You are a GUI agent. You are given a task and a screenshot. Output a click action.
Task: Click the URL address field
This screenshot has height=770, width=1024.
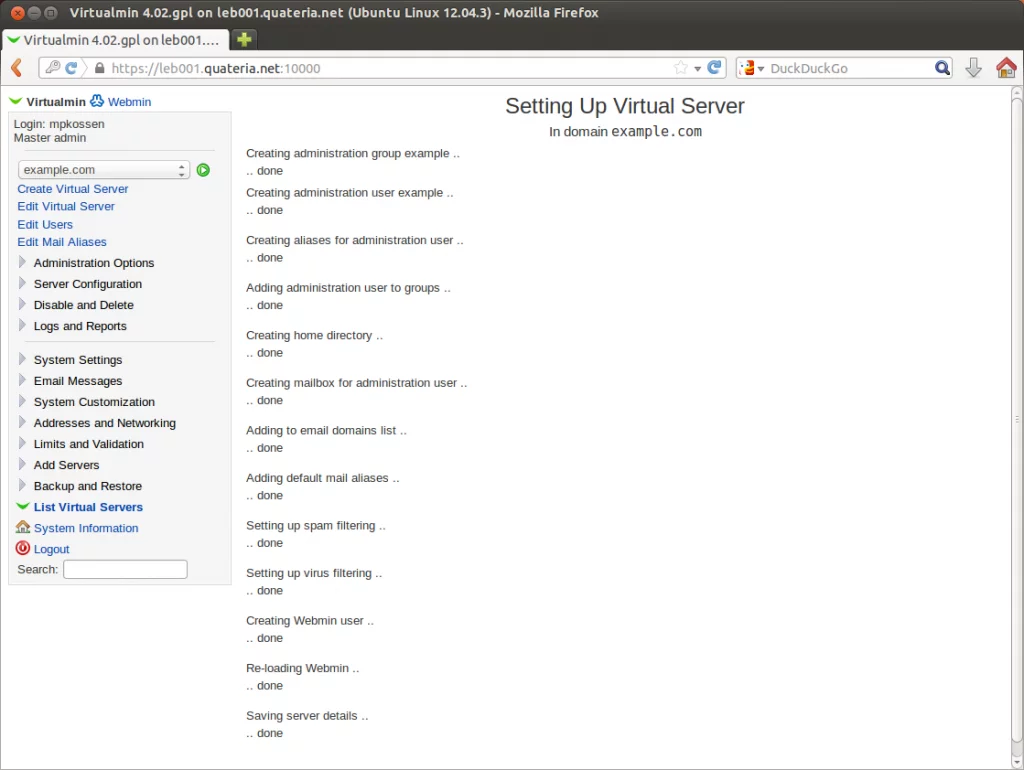[389, 68]
